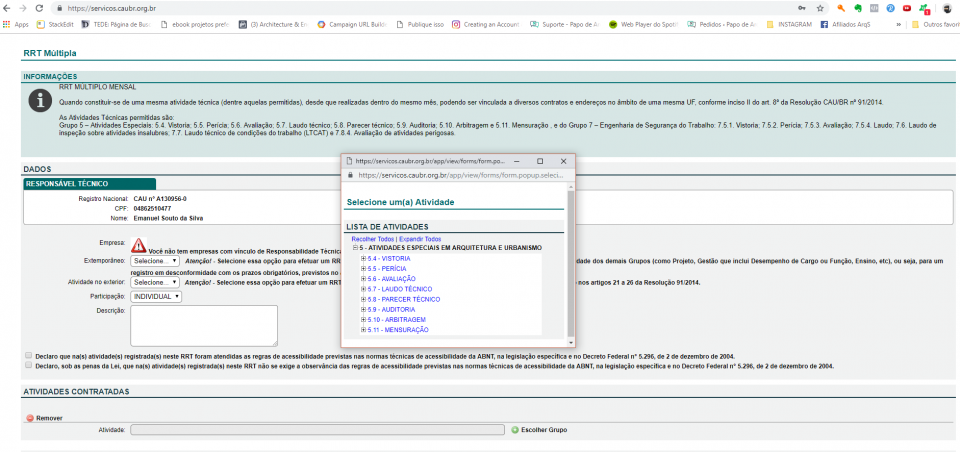Open the blue circular extension icon

tap(891, 8)
